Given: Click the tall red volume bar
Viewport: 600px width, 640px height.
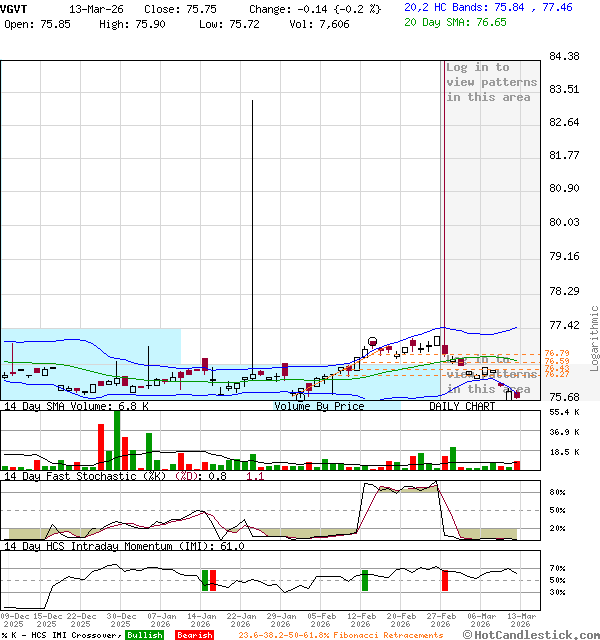Looking at the screenshot, I should click(100, 446).
